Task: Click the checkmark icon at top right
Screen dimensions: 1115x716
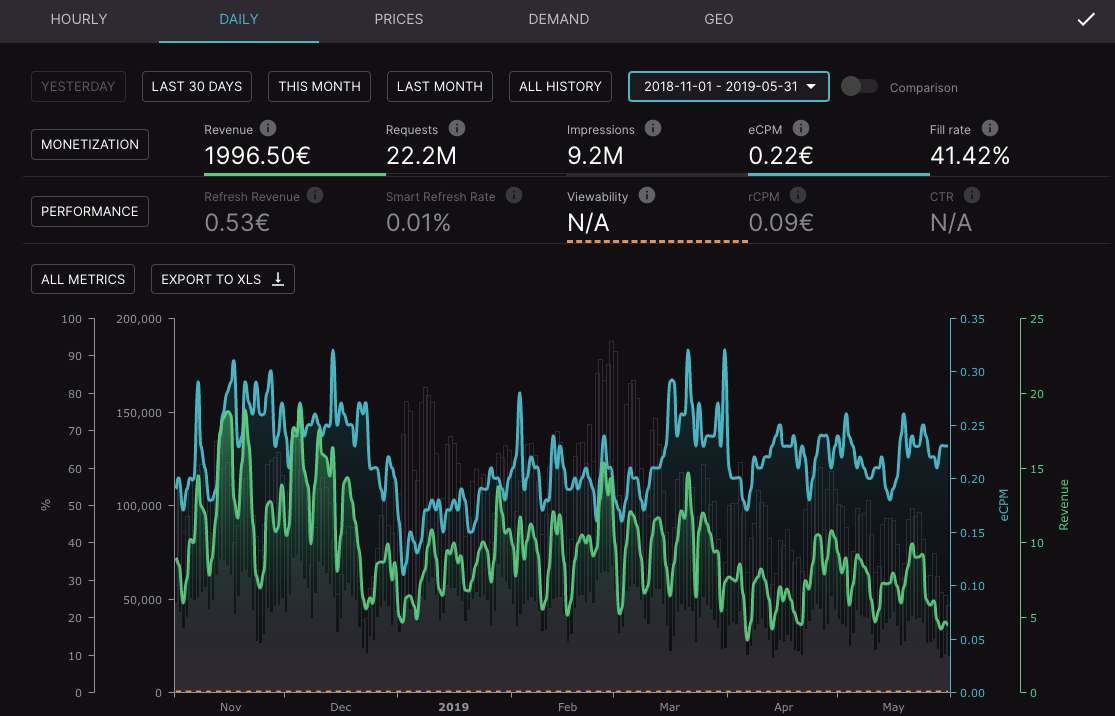Action: tap(1086, 19)
